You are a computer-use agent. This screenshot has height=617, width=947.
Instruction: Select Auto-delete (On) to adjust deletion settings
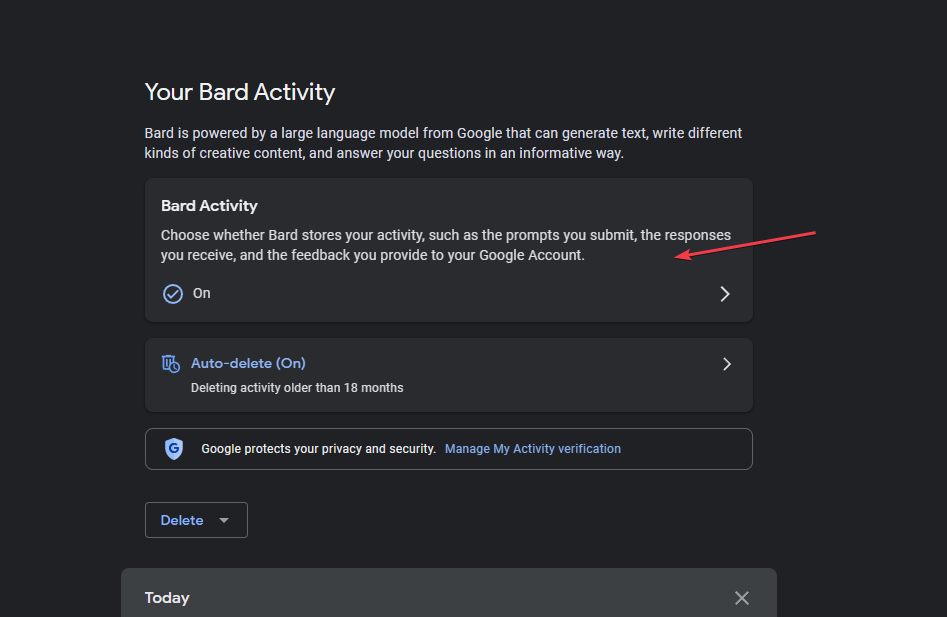coord(248,363)
